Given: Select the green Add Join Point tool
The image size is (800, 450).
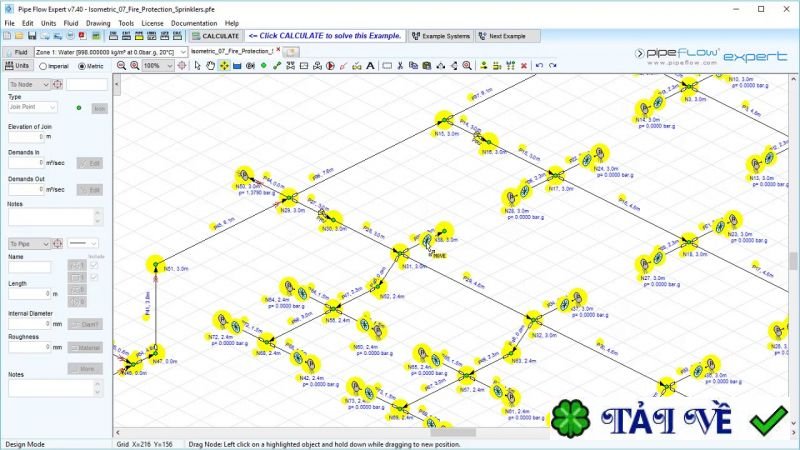Looking at the screenshot, I should point(264,65).
